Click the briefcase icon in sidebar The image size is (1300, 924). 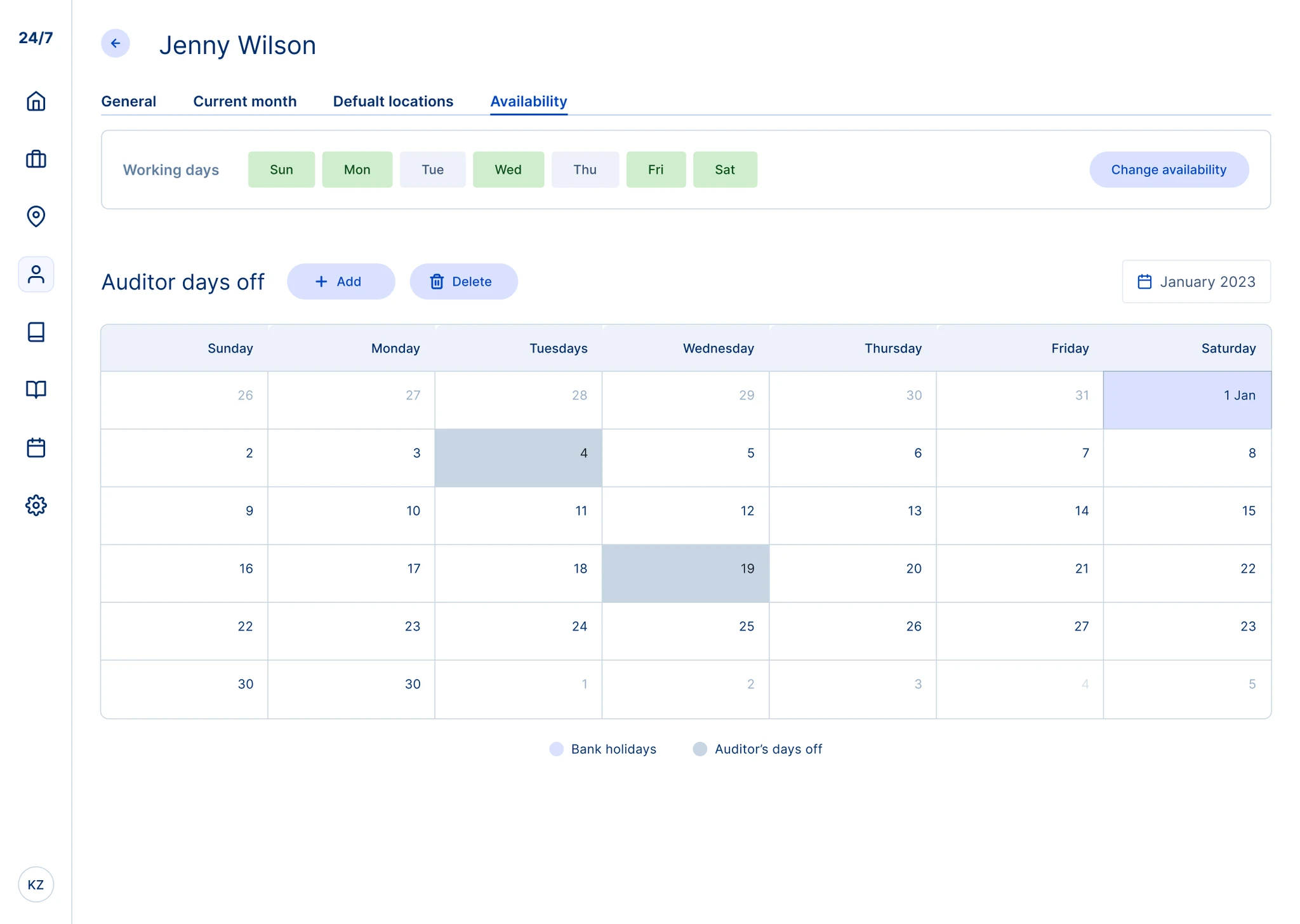(36, 159)
